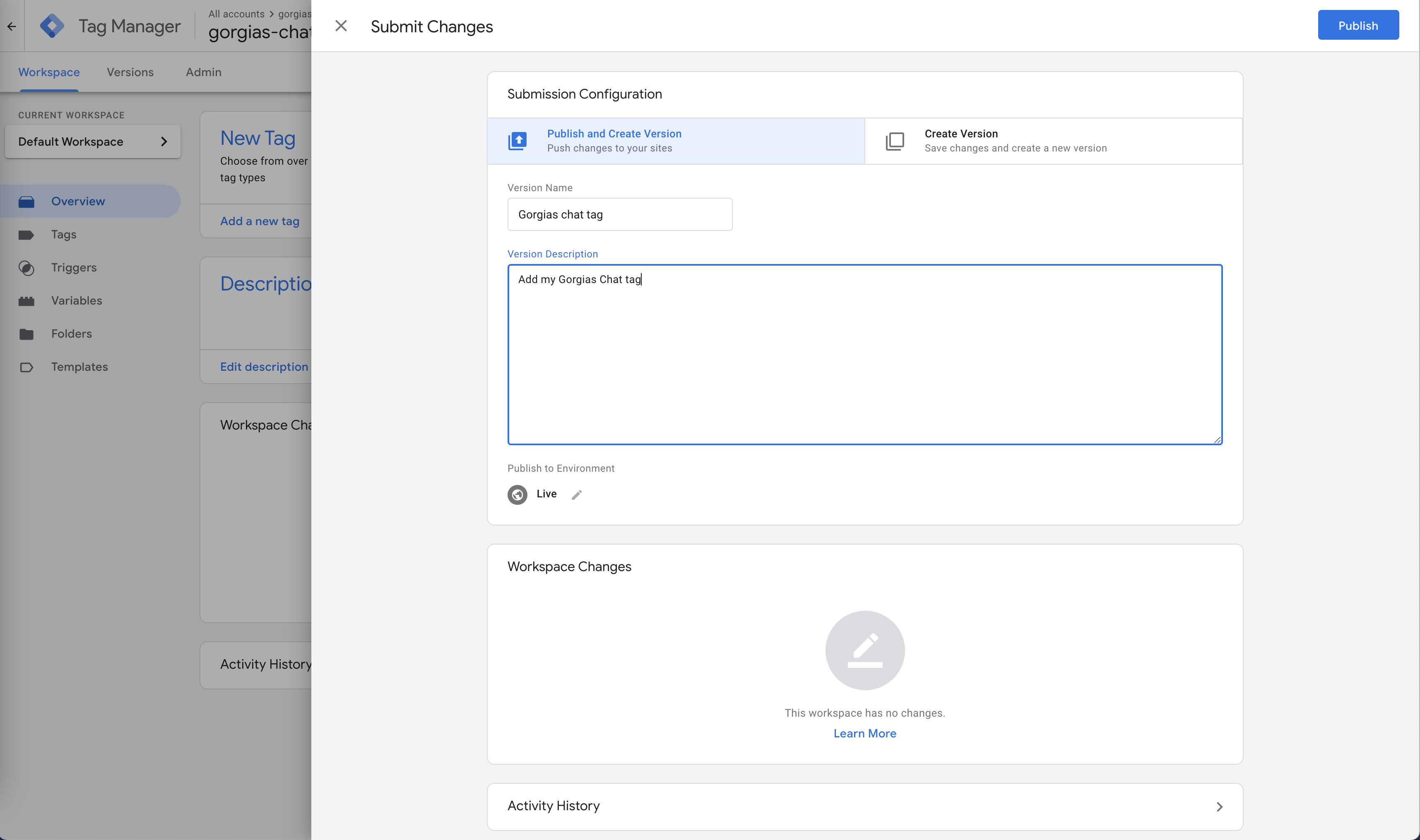1420x840 pixels.
Task: Grab the textarea resize handle
Action: [x=1217, y=439]
